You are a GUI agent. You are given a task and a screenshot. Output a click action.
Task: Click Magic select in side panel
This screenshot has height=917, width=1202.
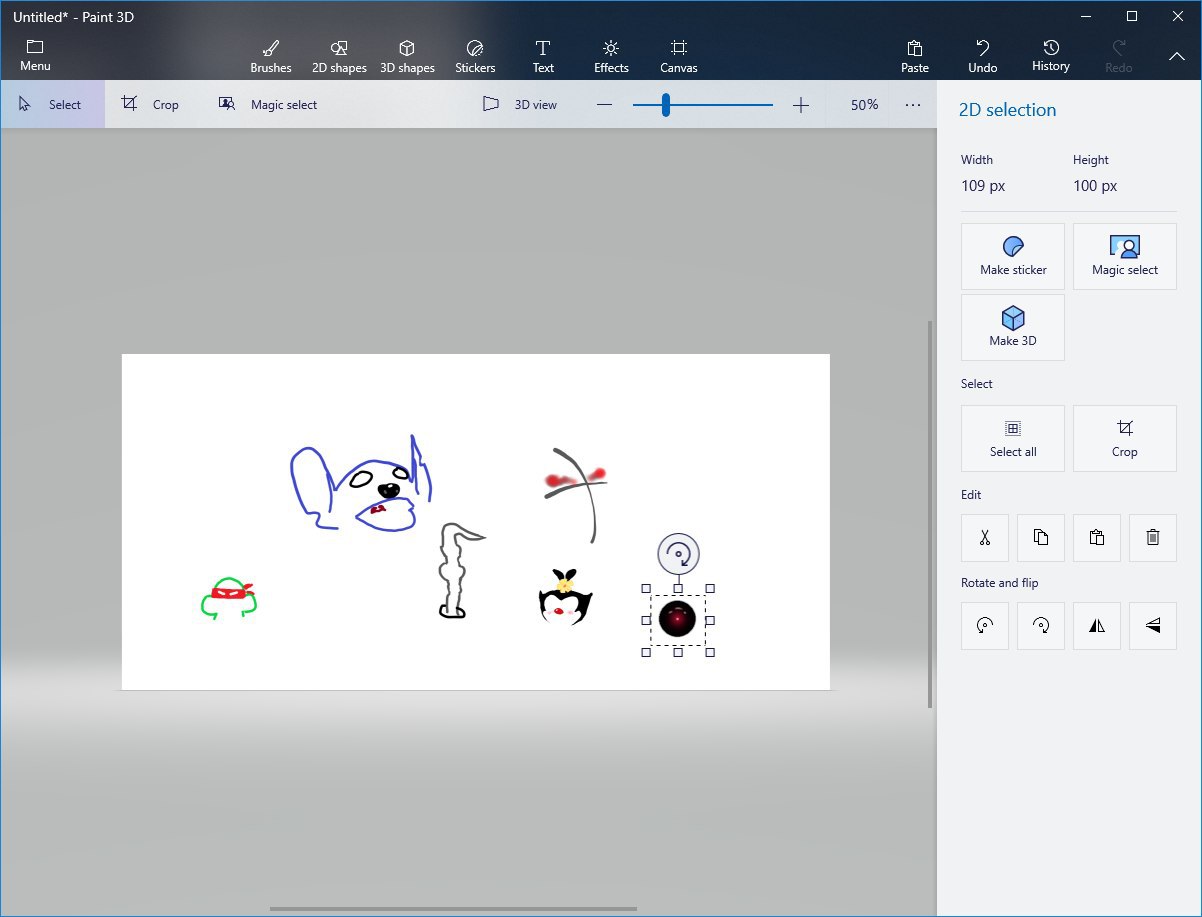[1125, 257]
